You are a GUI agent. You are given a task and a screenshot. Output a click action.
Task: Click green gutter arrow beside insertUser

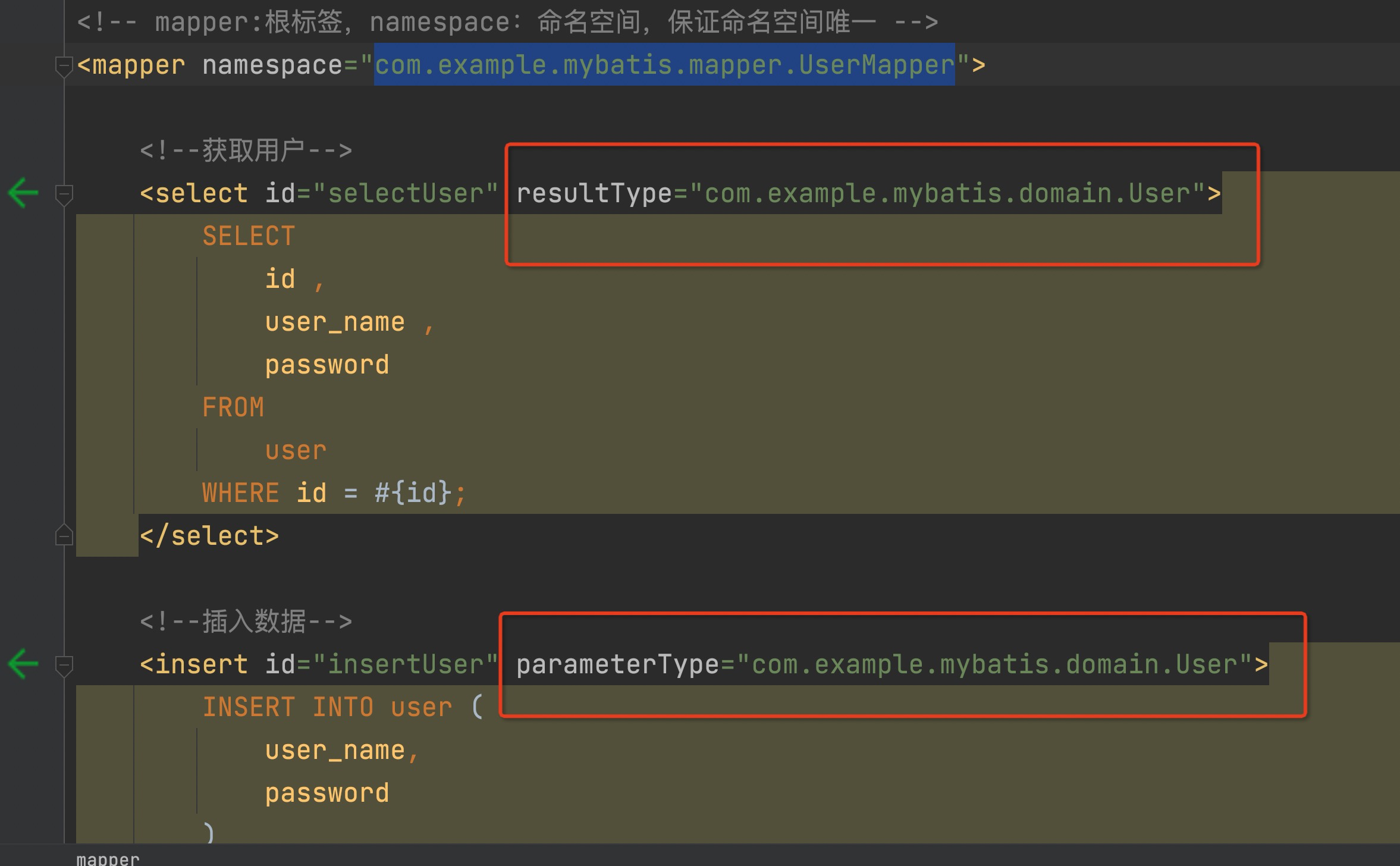(x=24, y=664)
